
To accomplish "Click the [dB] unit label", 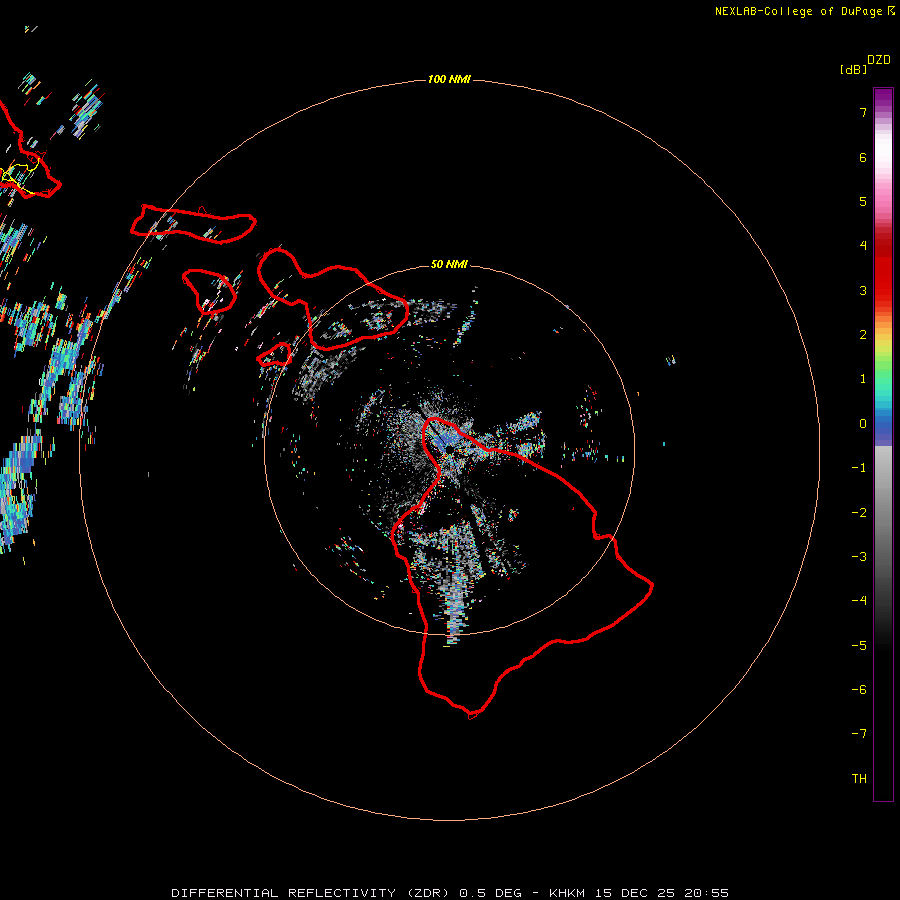I will [853, 69].
